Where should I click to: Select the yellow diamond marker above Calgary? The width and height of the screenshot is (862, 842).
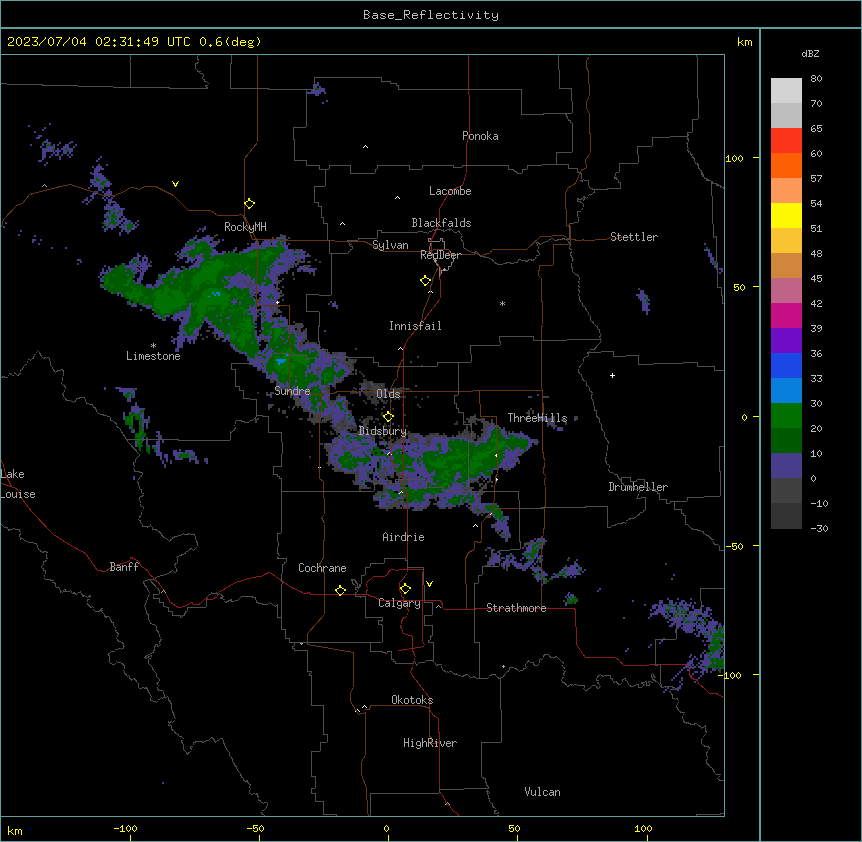tap(405, 589)
